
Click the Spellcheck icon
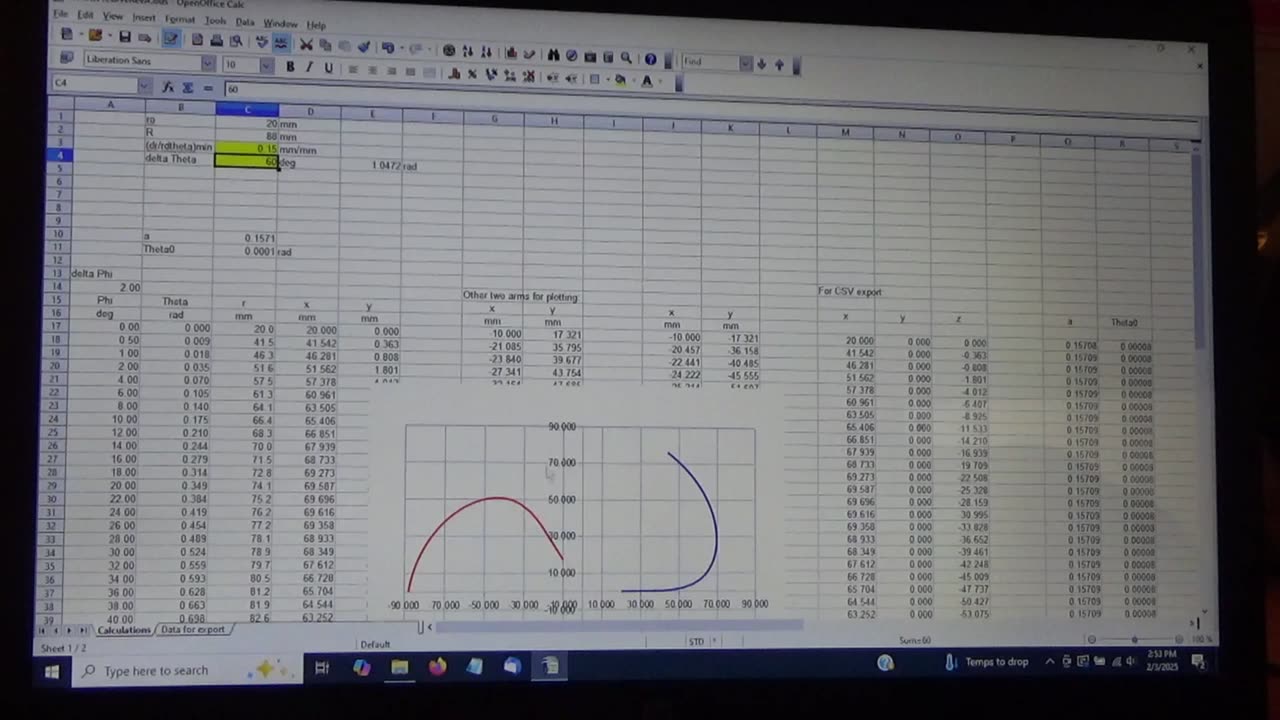[262, 42]
